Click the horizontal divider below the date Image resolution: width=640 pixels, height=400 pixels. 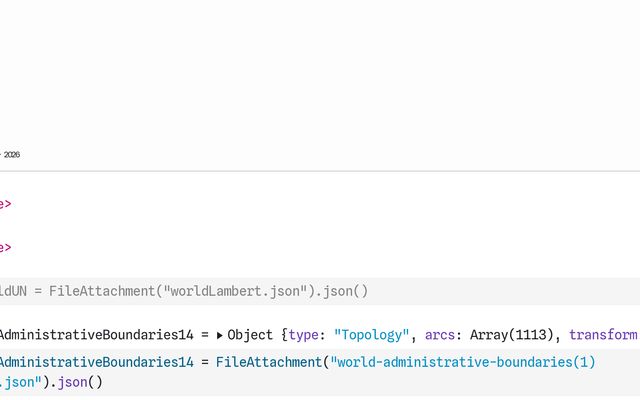[320, 171]
